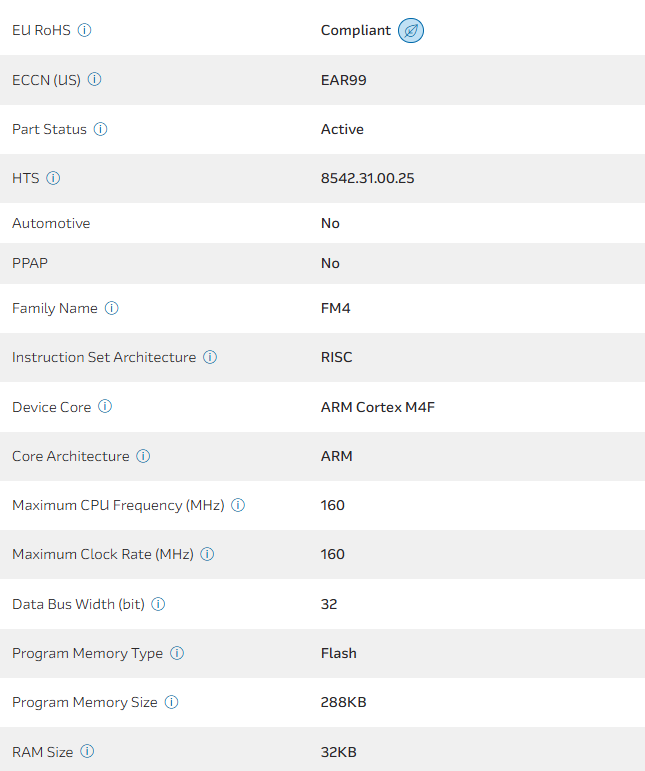Click the HTS code value 8542.31.00.25
The width and height of the screenshot is (645, 771).
(367, 178)
